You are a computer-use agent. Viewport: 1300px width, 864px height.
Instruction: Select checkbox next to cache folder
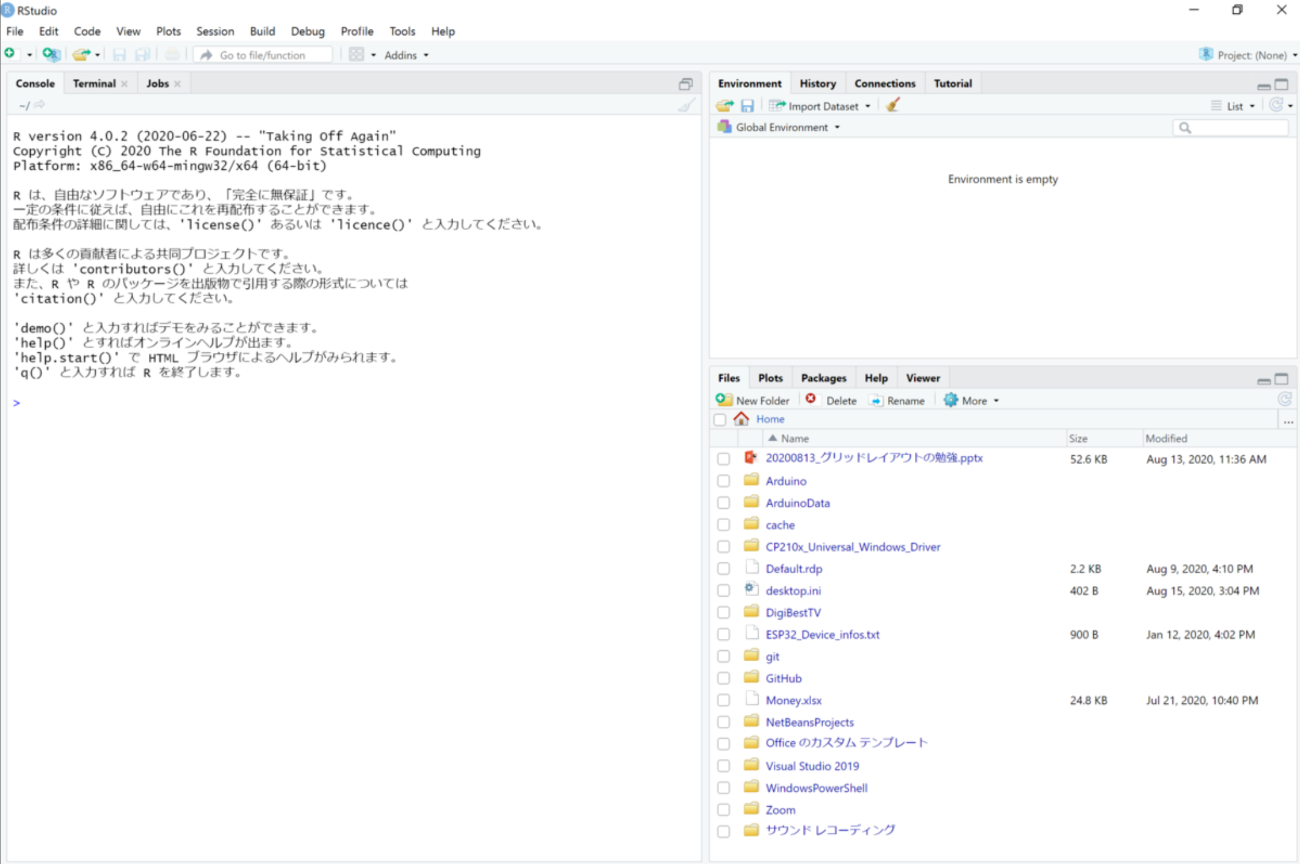coord(723,525)
